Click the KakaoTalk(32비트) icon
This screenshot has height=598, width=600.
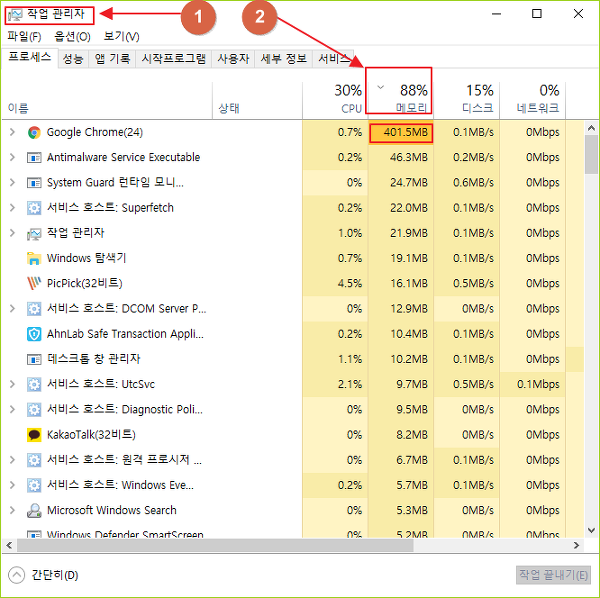(34, 435)
